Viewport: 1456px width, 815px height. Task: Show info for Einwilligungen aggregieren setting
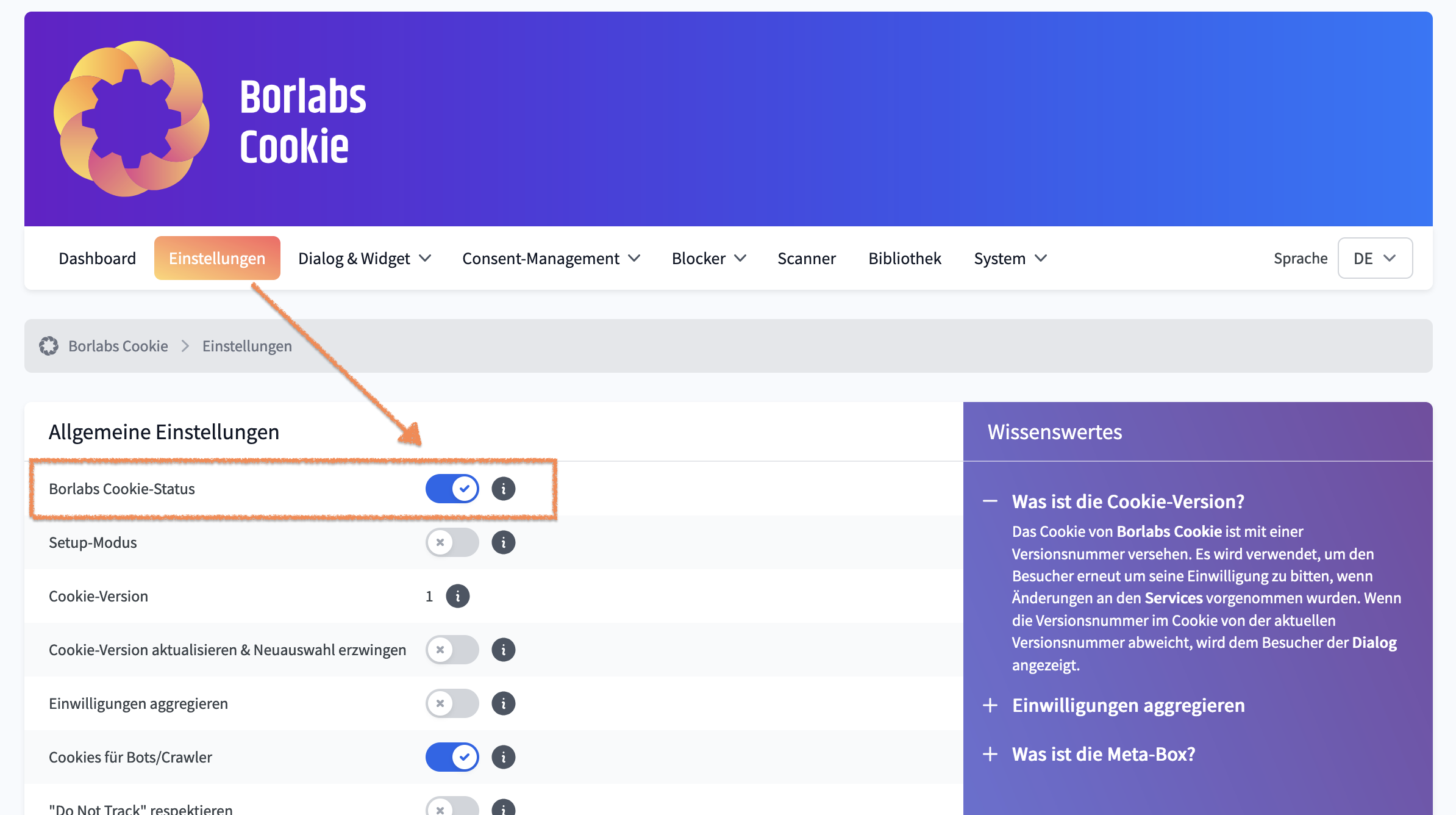pos(504,703)
